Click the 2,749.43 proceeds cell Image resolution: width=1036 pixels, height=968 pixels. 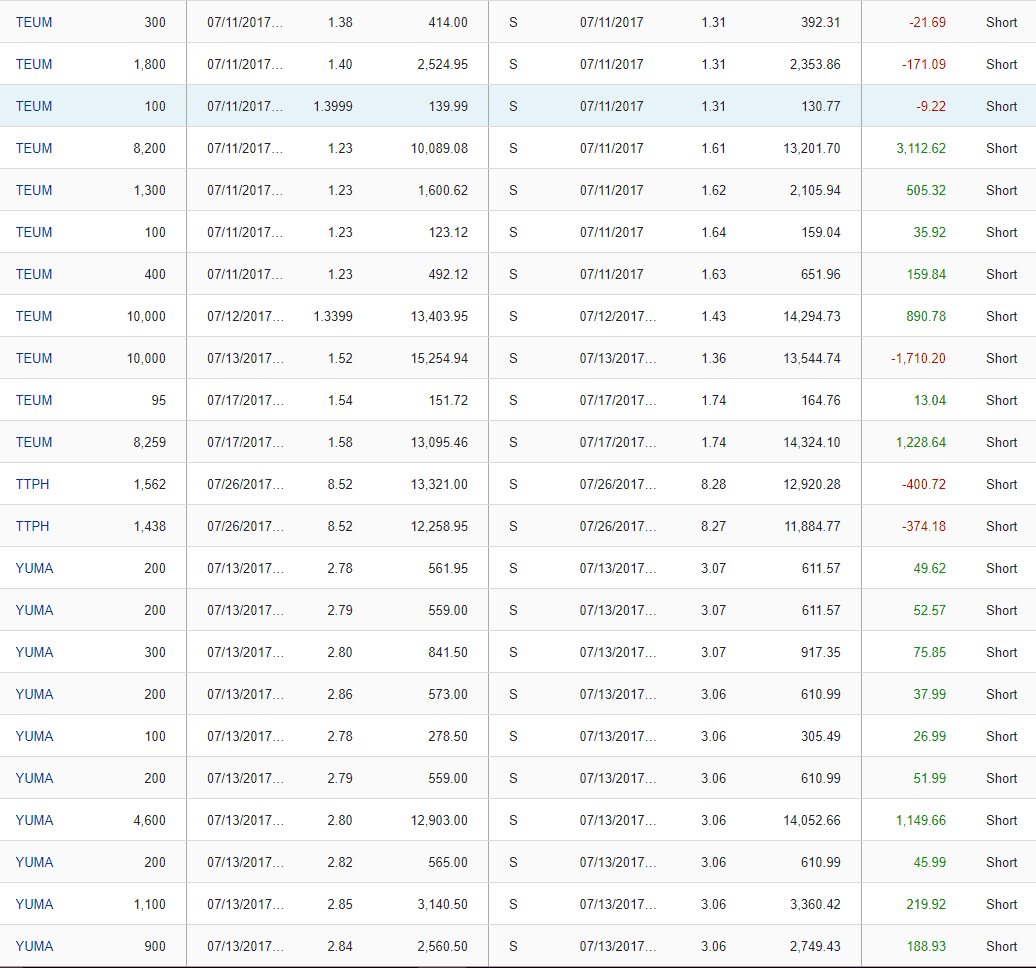pyautogui.click(x=815, y=946)
